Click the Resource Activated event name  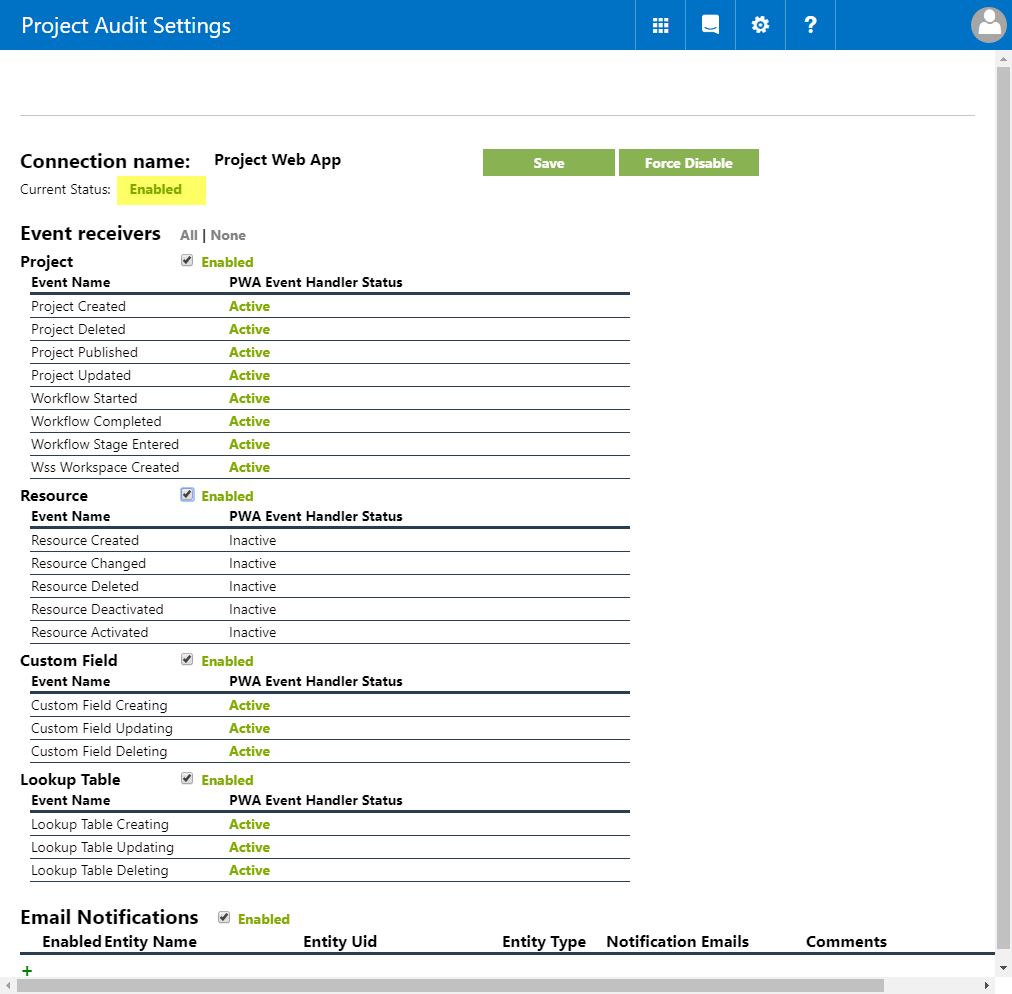[x=90, y=633]
